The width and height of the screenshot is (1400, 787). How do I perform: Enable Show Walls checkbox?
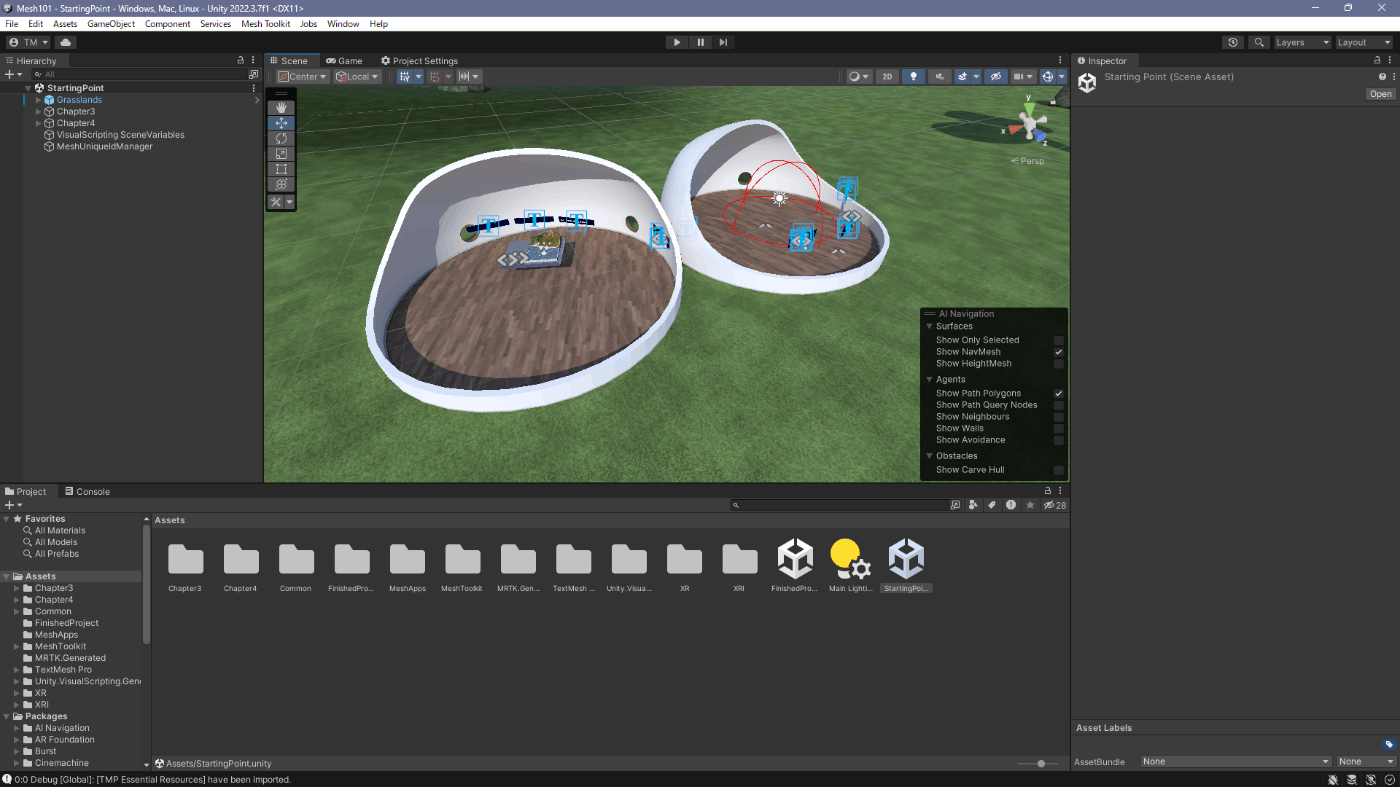tap(1058, 428)
